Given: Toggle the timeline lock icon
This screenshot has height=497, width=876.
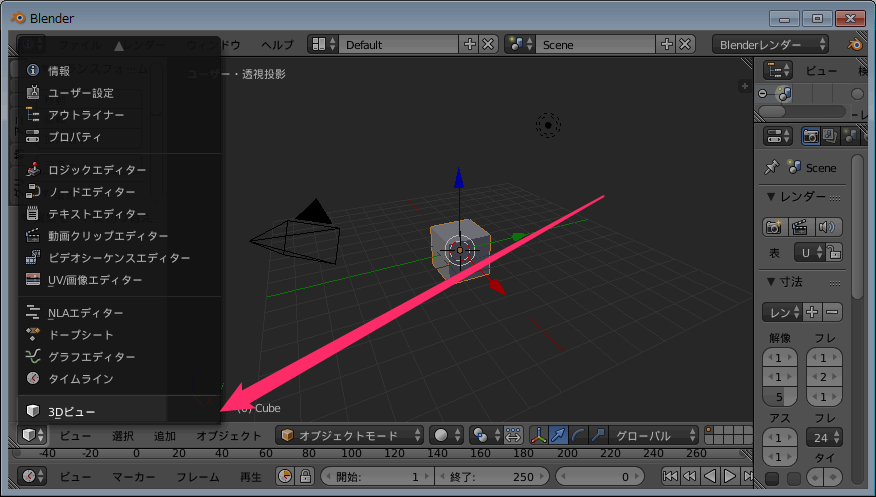Looking at the screenshot, I should [305, 476].
